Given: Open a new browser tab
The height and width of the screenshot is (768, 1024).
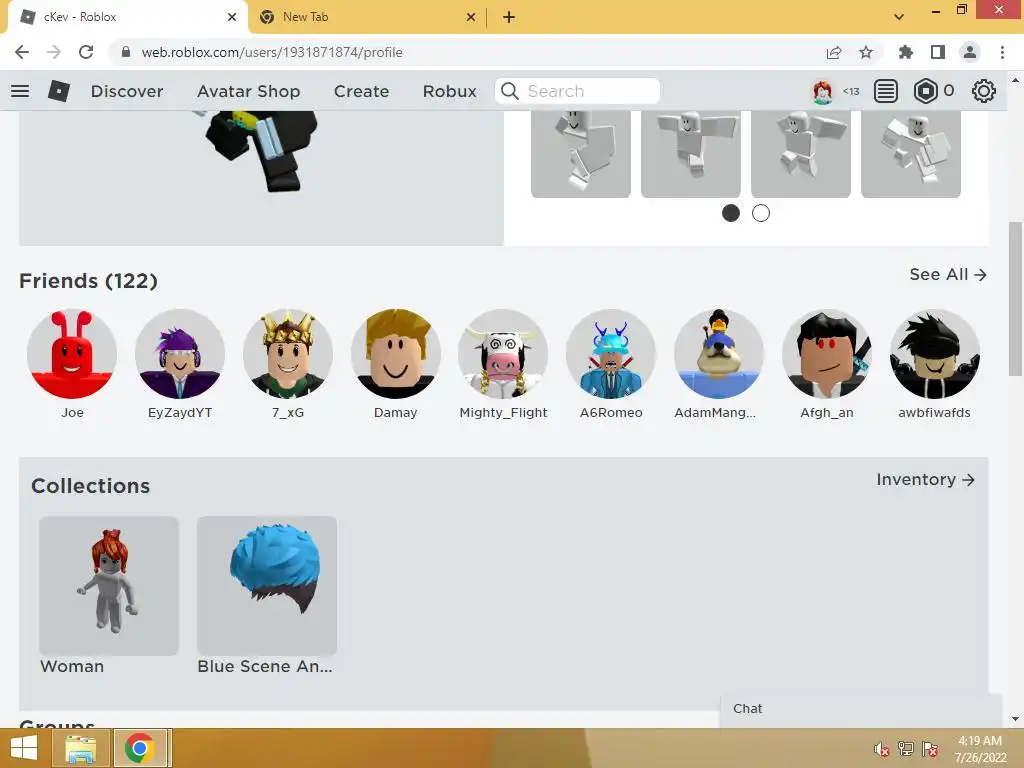Looking at the screenshot, I should click(509, 17).
